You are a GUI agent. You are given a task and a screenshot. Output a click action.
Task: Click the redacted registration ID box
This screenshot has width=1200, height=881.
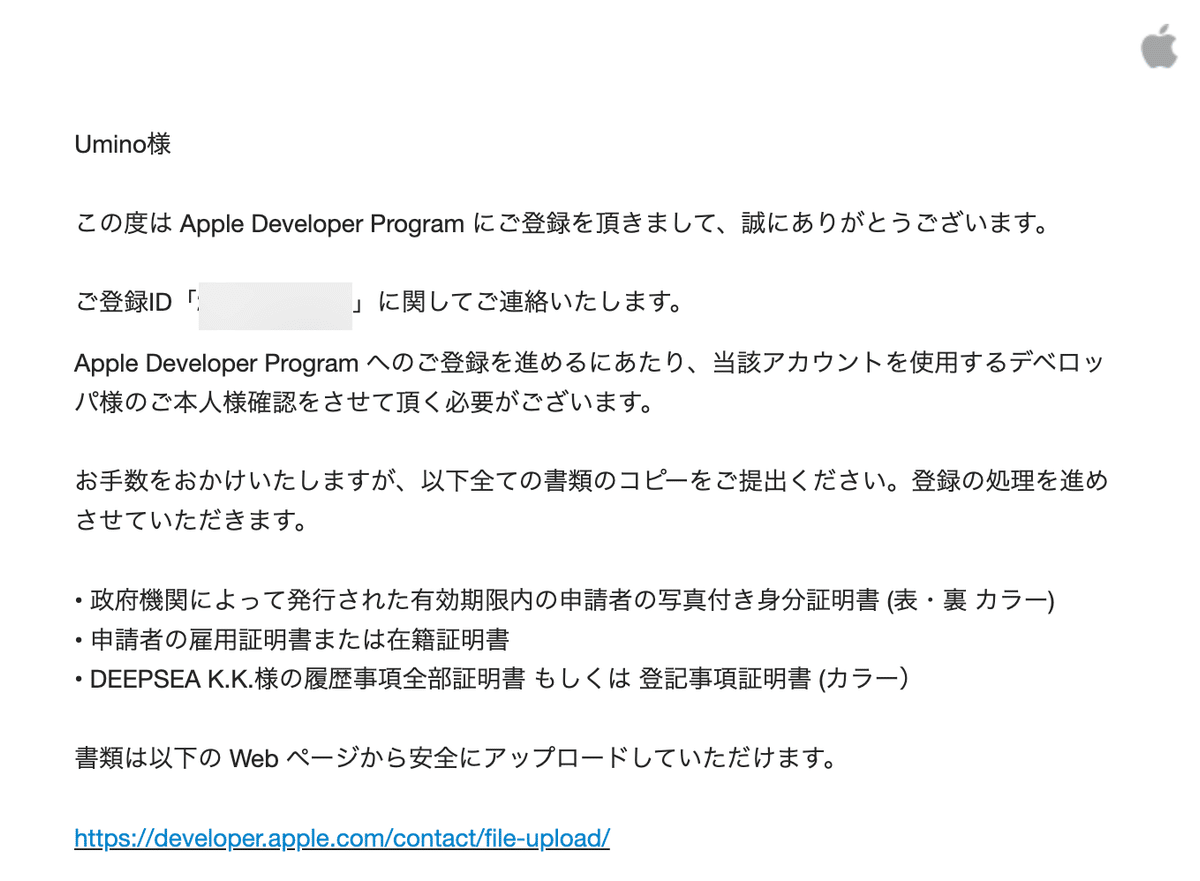tap(275, 306)
